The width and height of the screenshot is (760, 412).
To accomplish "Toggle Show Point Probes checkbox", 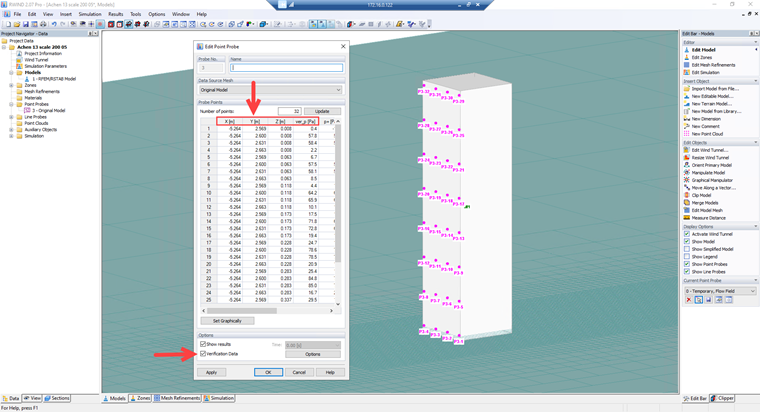I will [x=687, y=264].
